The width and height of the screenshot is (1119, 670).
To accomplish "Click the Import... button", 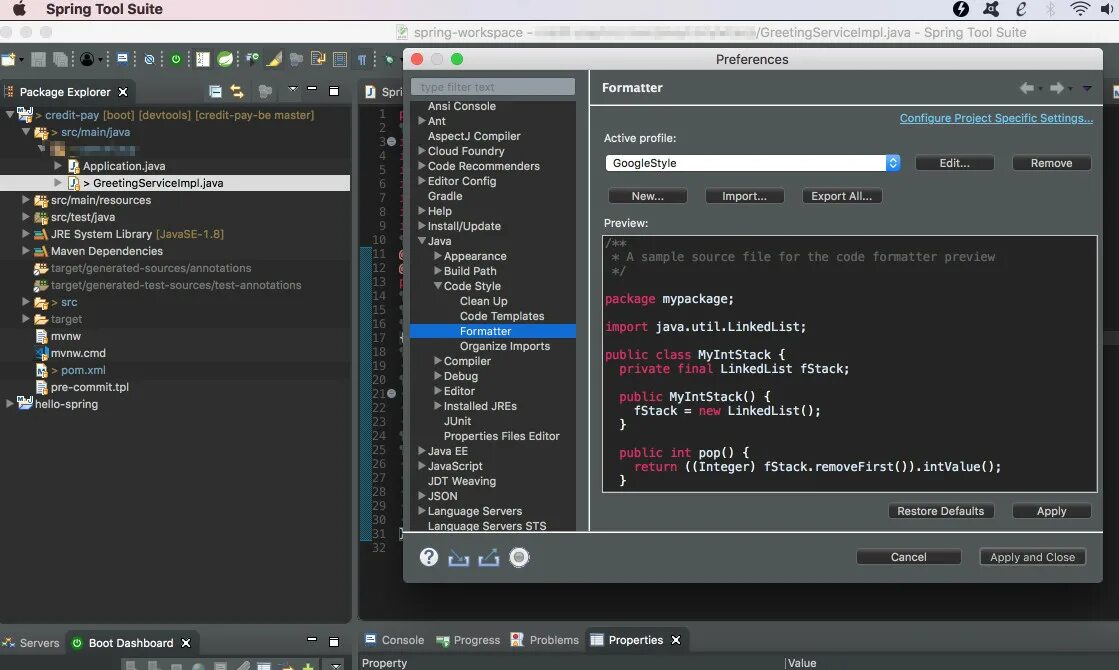I will tap(744, 196).
